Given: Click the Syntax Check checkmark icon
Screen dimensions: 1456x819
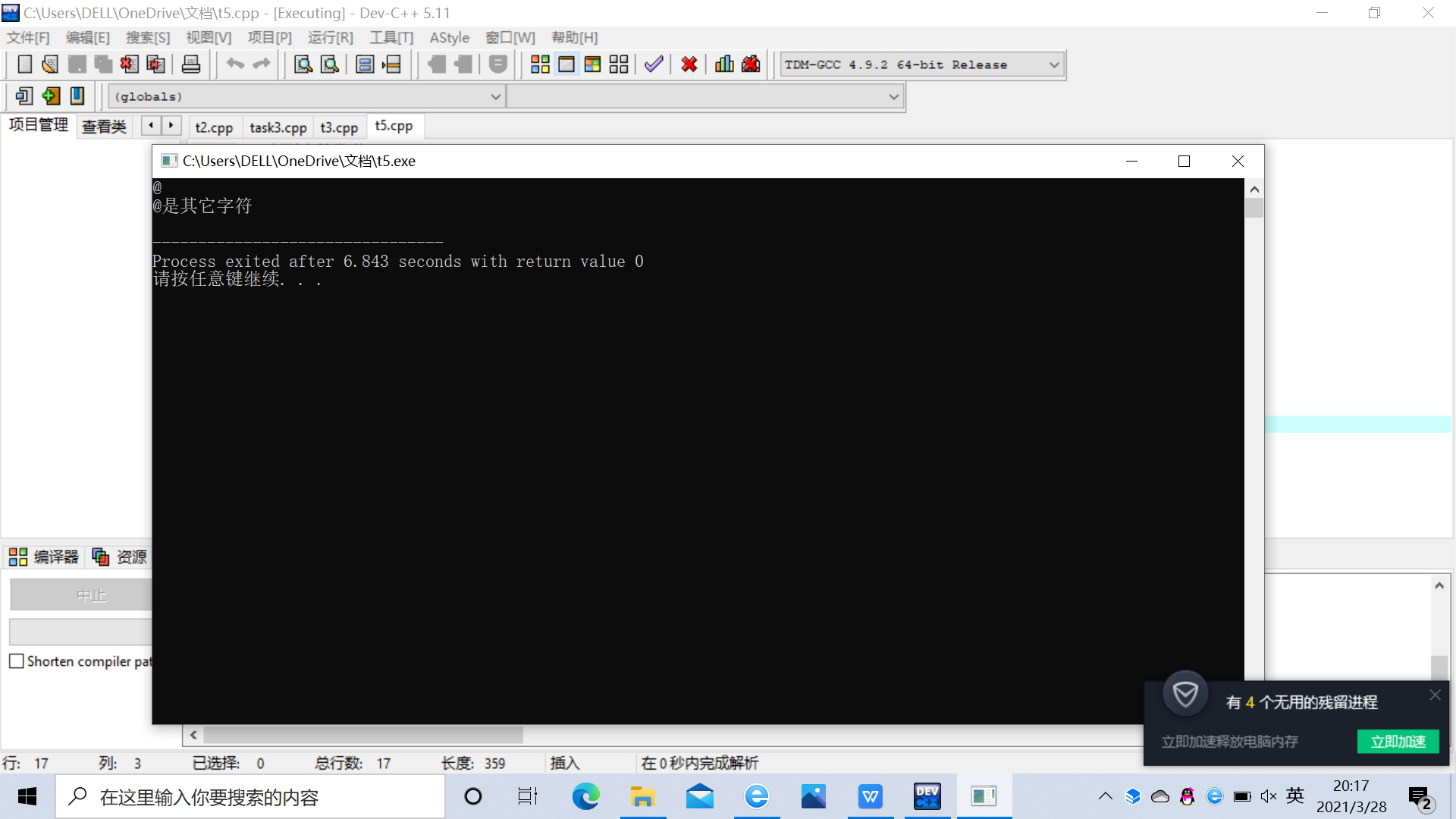Looking at the screenshot, I should [x=654, y=64].
